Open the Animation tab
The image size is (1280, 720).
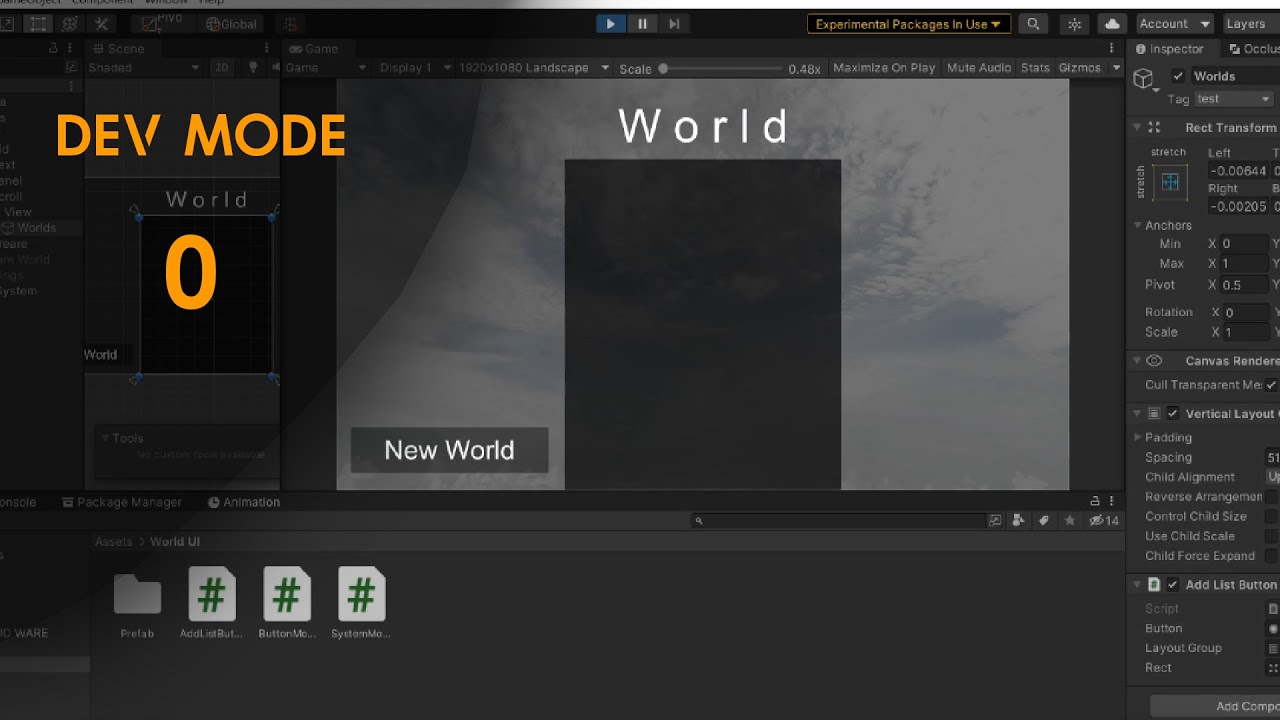[244, 502]
